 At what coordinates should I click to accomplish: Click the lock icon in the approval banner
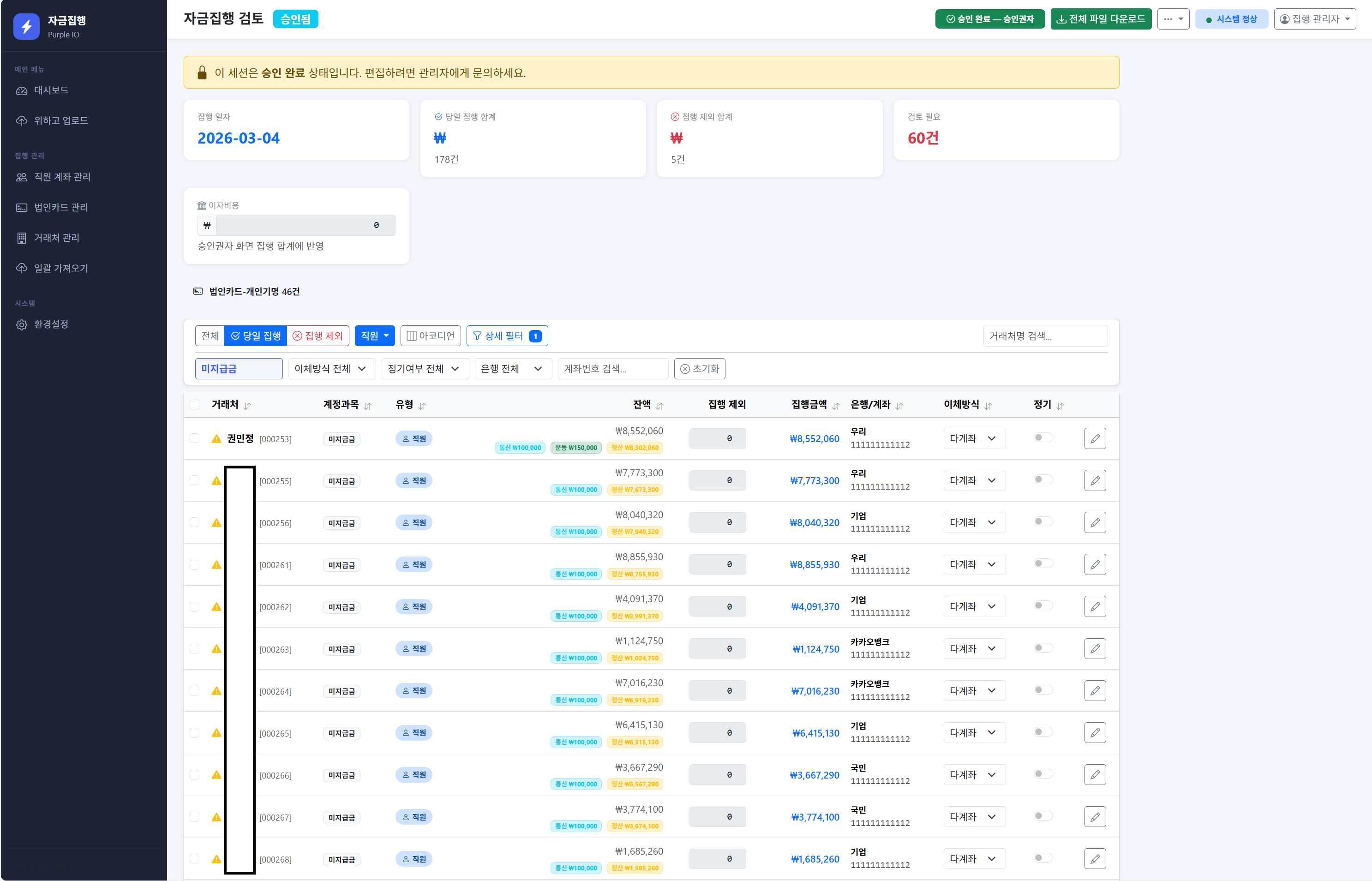point(202,72)
